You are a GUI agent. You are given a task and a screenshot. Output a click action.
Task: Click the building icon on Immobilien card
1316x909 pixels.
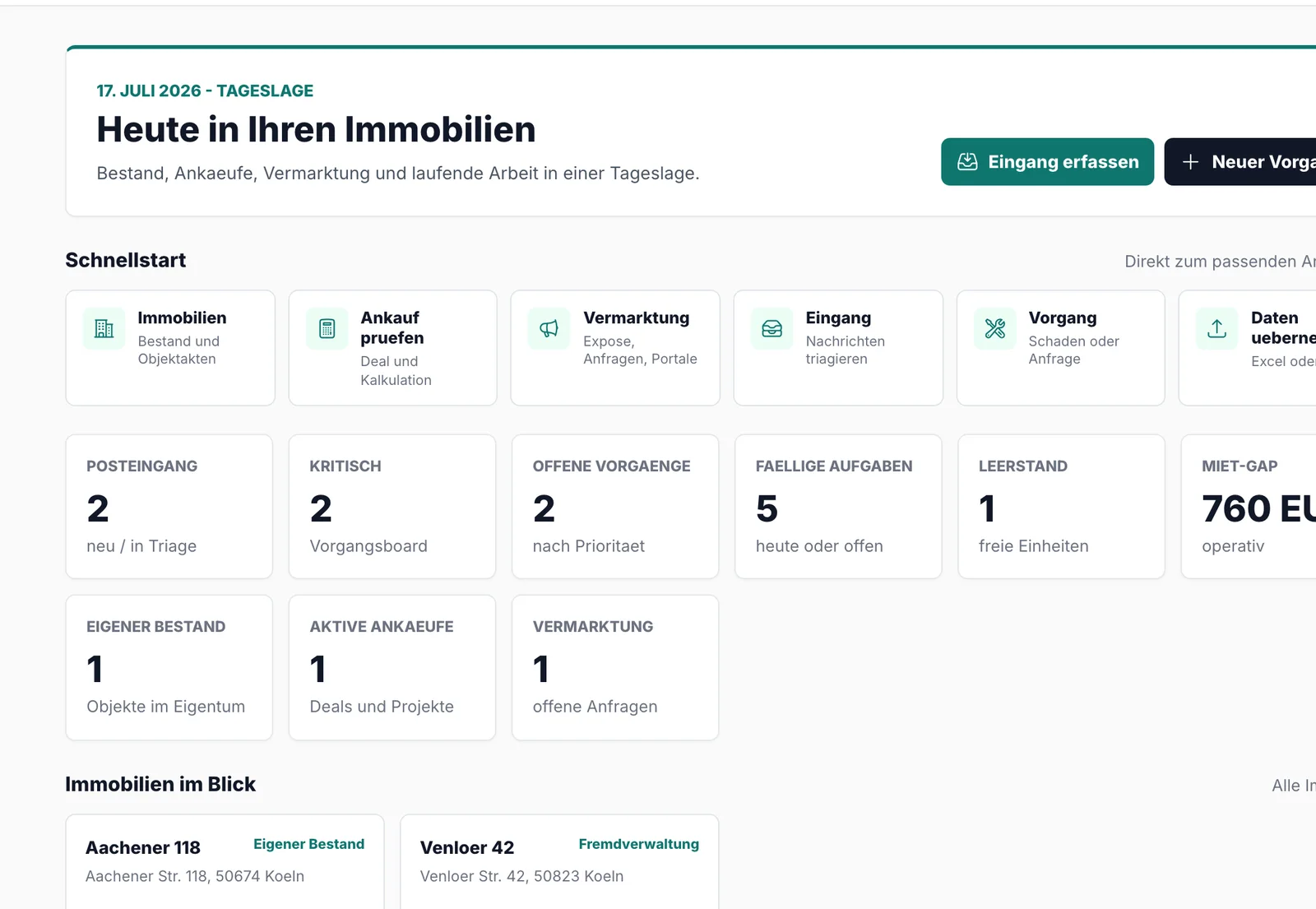[x=104, y=328]
